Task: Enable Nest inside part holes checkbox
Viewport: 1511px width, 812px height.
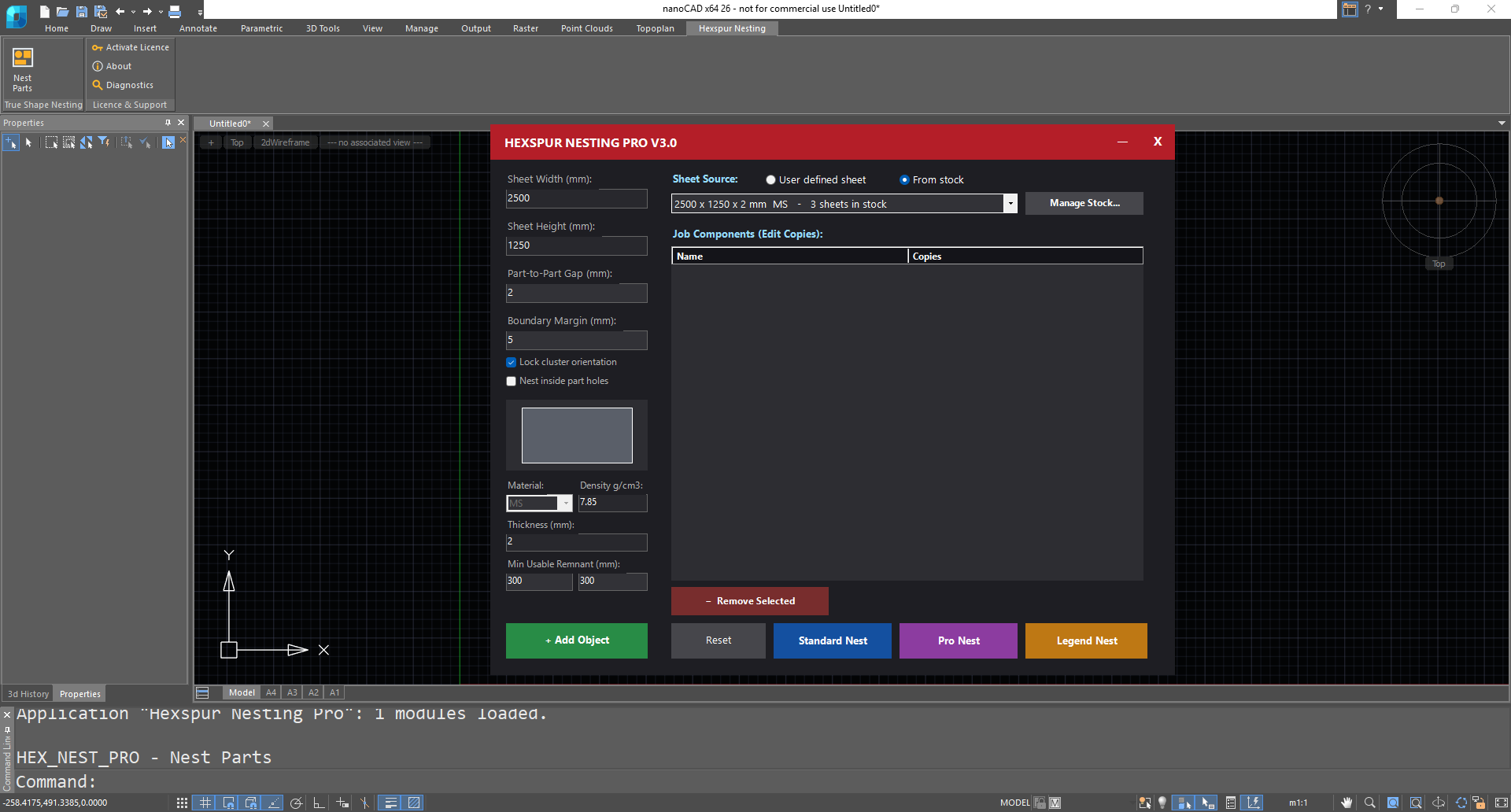Action: (x=512, y=382)
